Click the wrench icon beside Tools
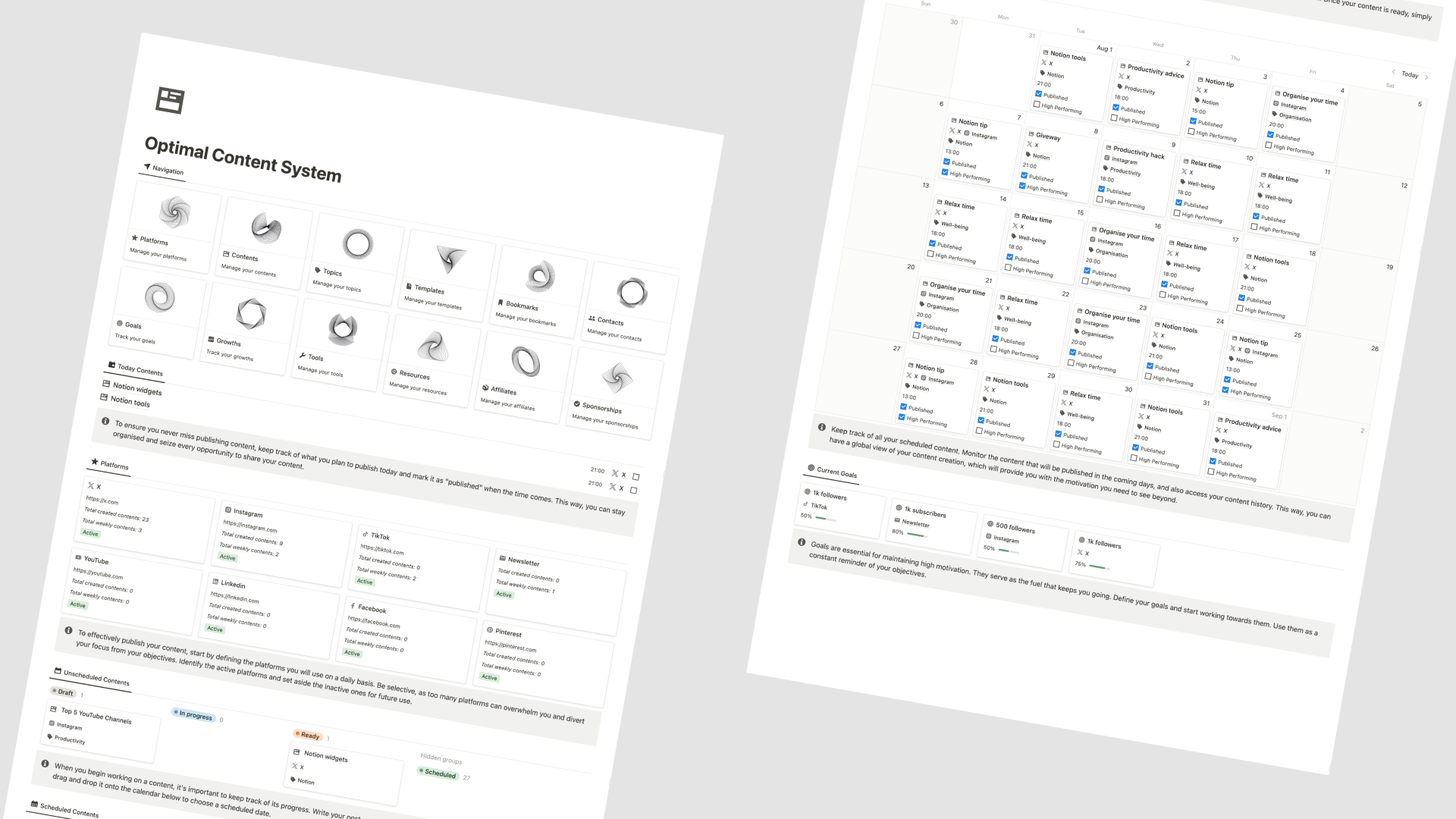This screenshot has width=1456, height=819. pos(303,355)
